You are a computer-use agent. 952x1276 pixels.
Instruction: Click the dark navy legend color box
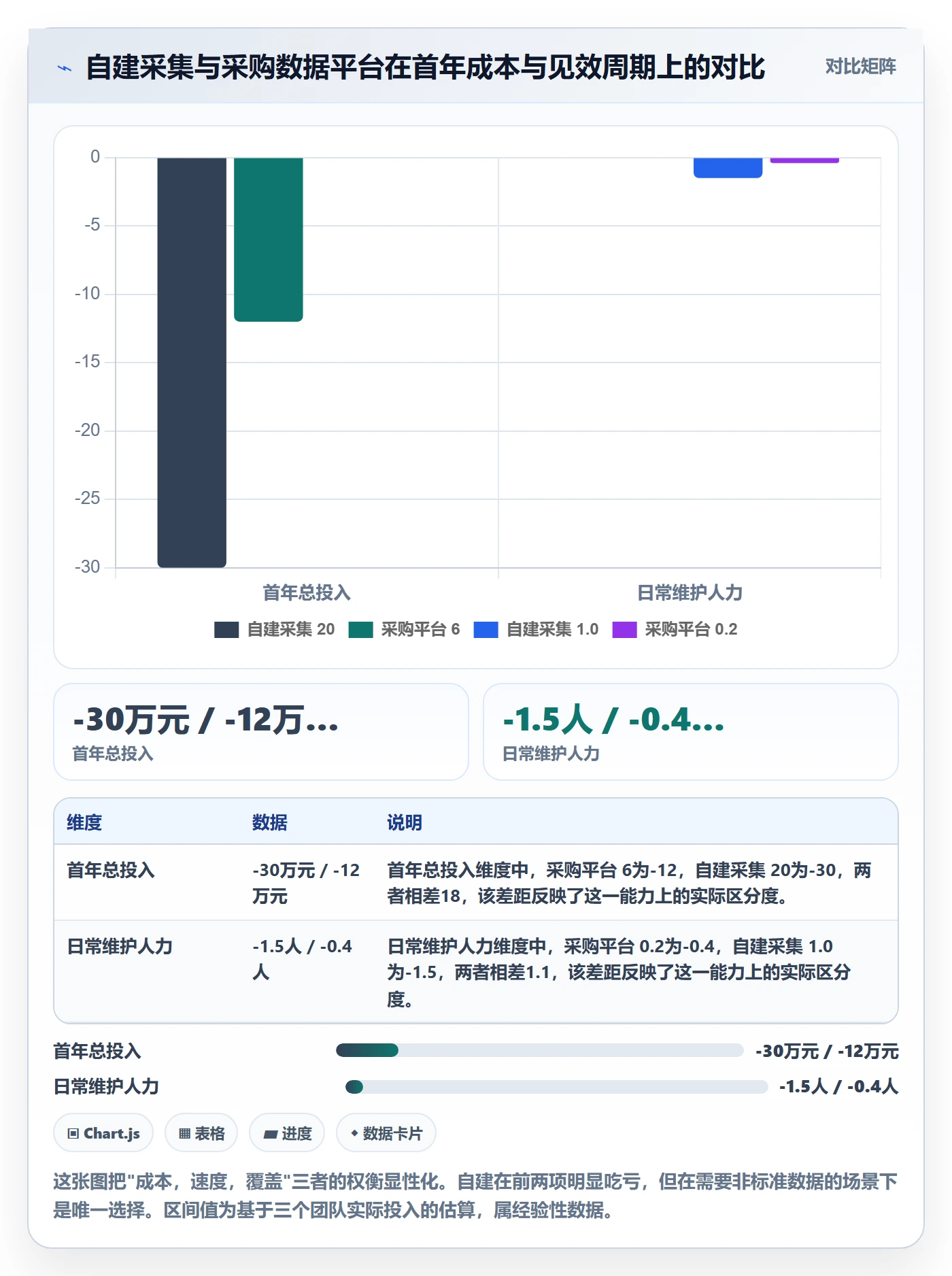[x=226, y=630]
